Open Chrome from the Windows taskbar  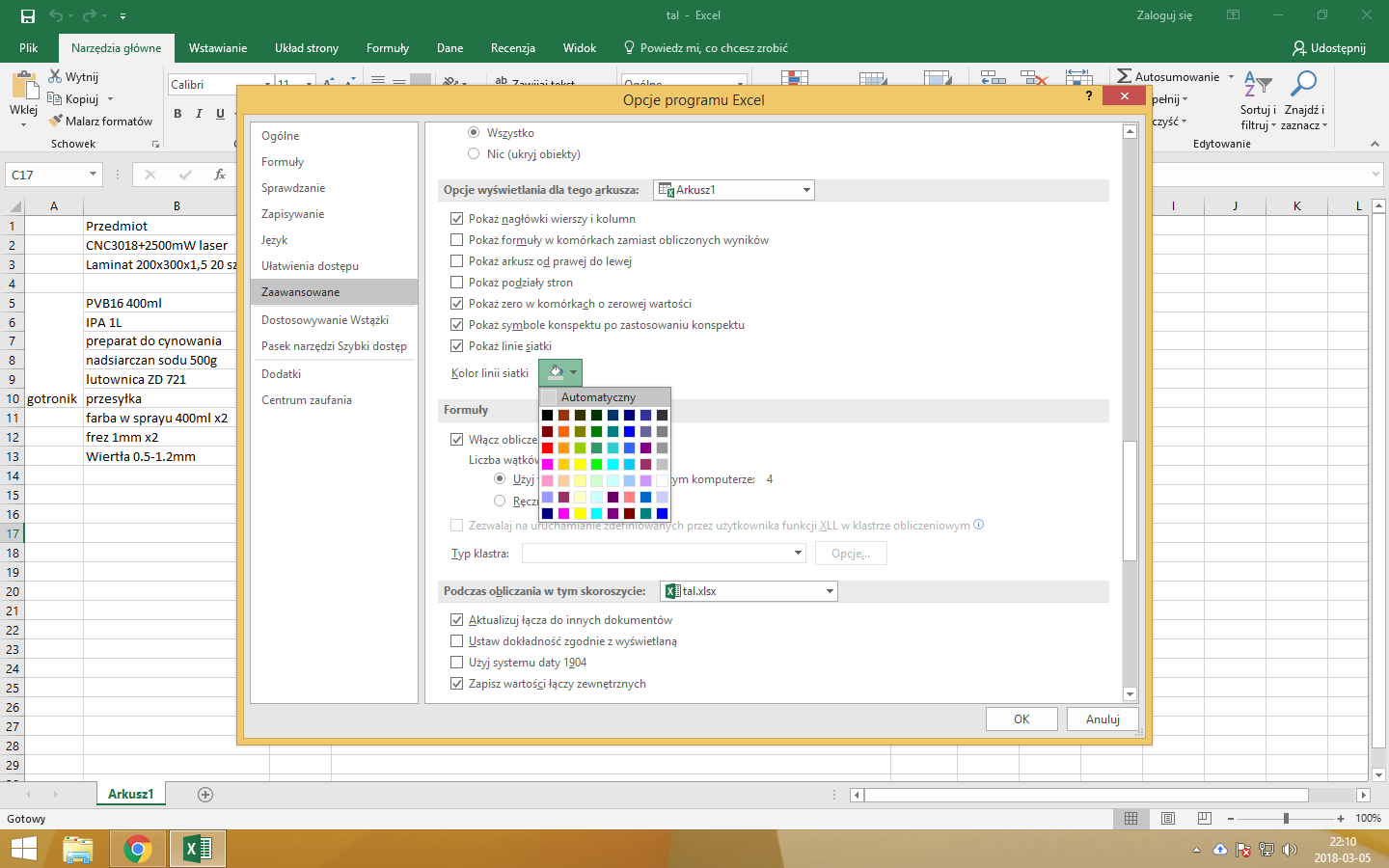138,849
